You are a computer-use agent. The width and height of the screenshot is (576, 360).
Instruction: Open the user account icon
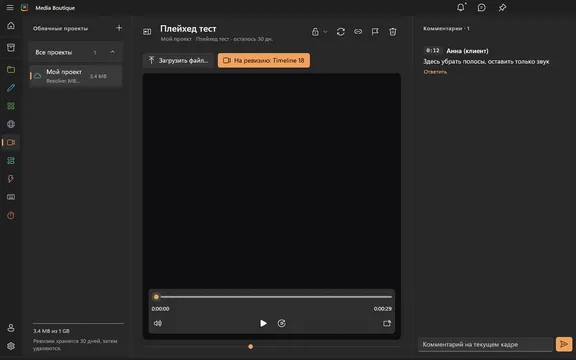coord(11,328)
